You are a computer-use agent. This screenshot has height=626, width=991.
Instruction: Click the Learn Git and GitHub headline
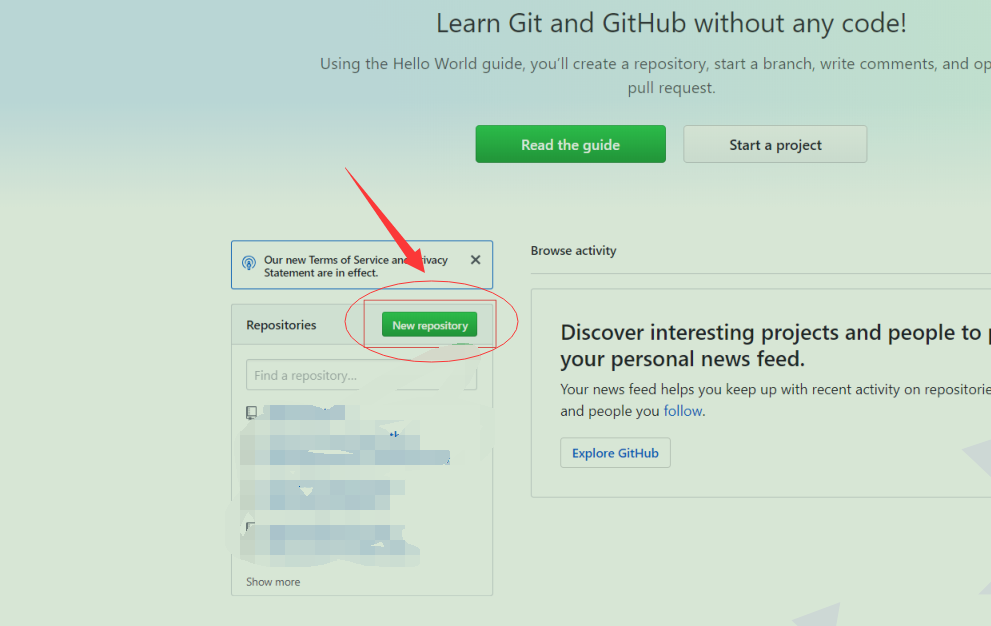[671, 24]
